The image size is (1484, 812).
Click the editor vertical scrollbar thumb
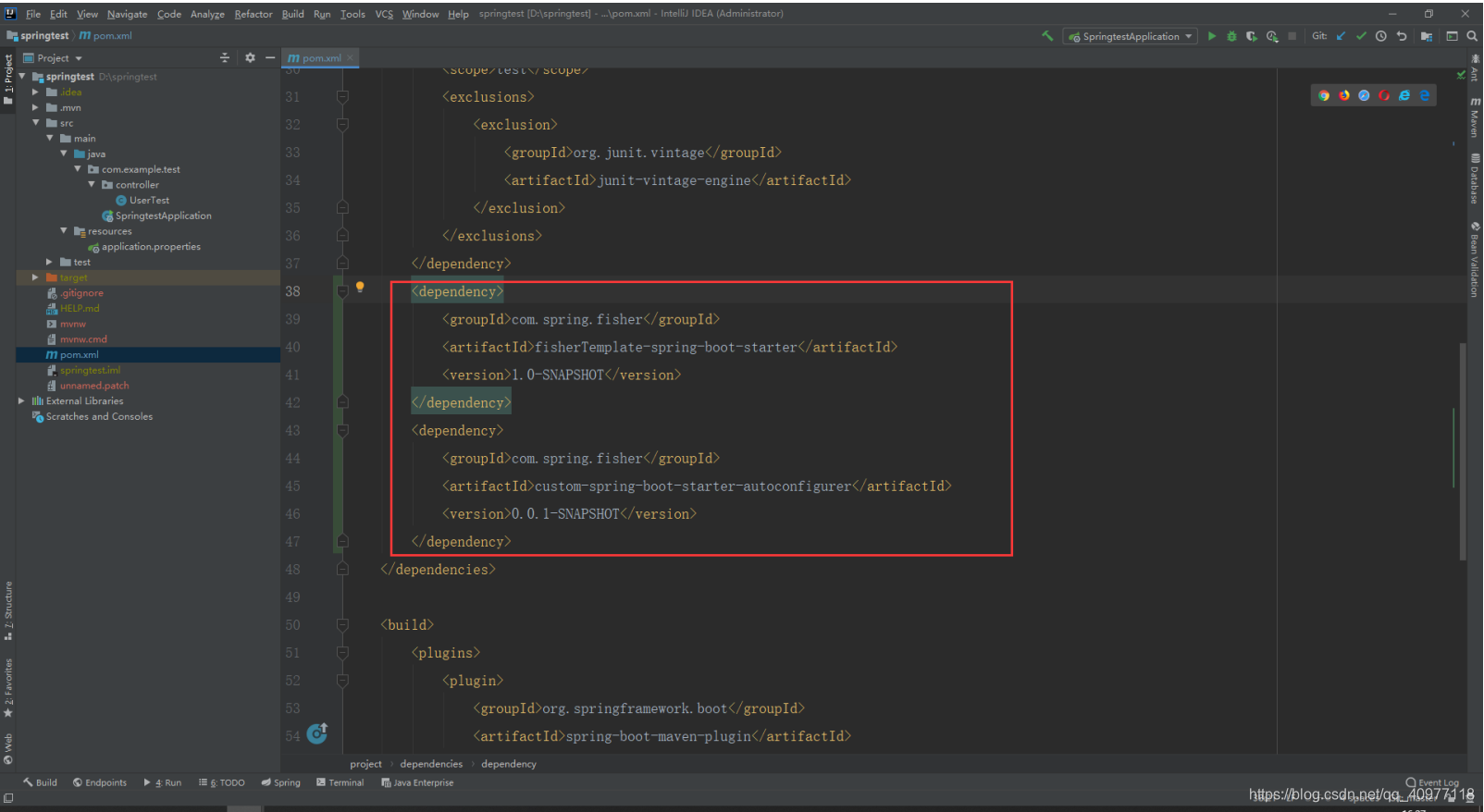[1463, 451]
